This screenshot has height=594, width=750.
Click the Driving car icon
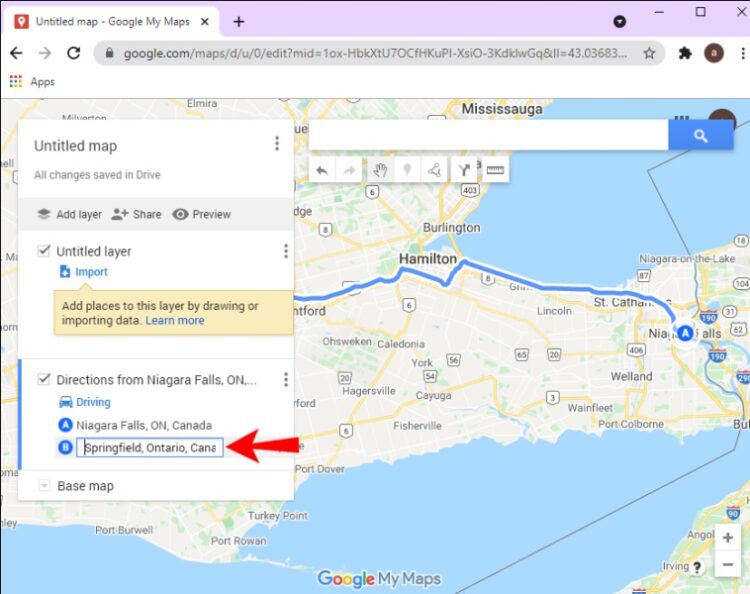click(66, 402)
